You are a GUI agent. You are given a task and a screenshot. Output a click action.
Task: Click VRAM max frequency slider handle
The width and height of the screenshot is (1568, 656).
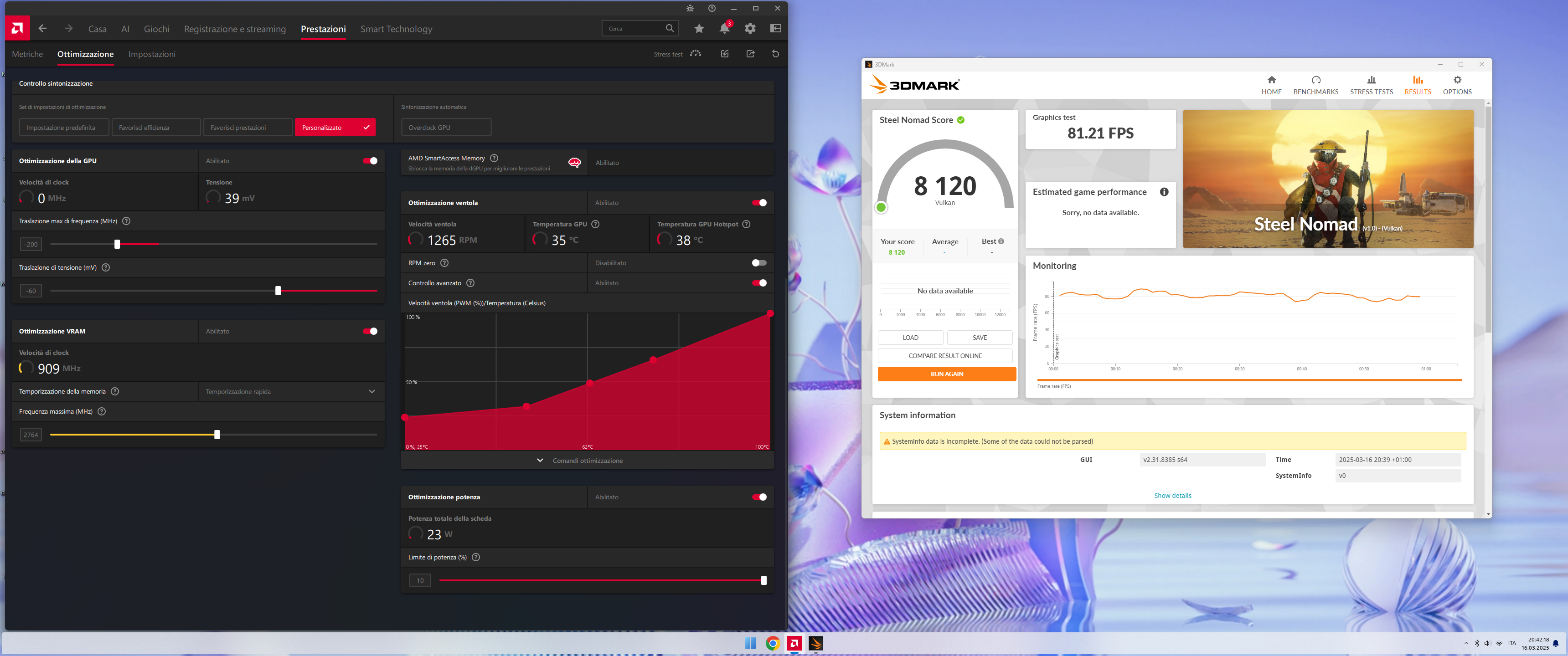[x=217, y=435]
